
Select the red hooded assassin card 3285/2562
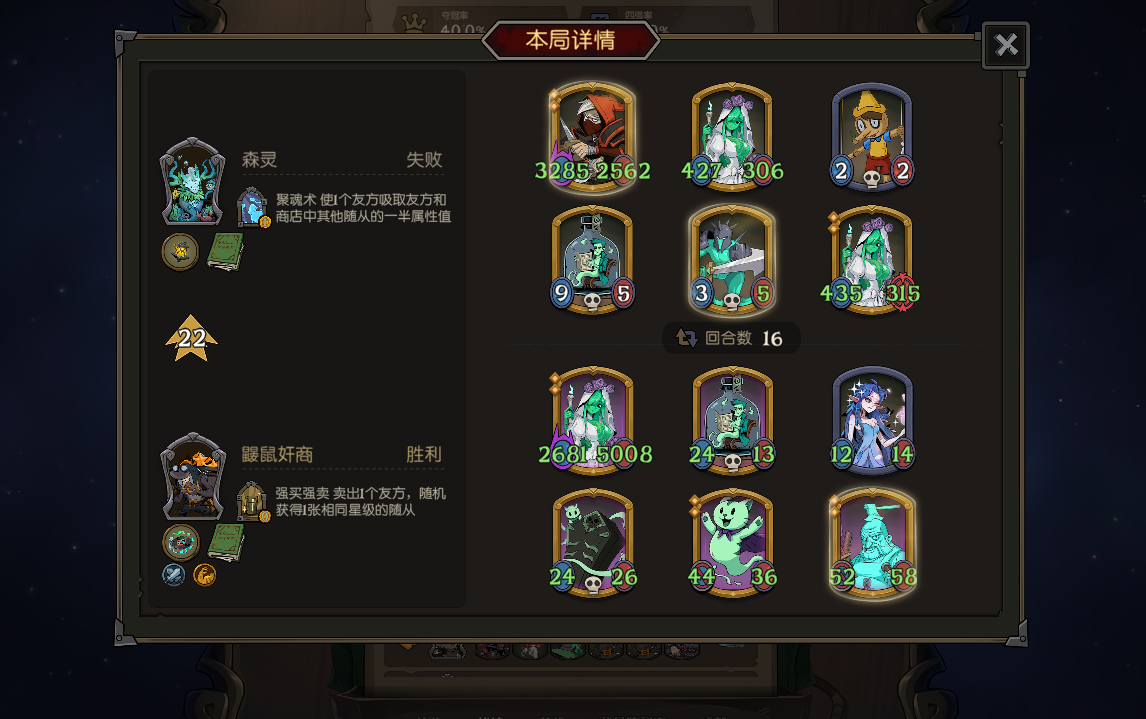592,137
